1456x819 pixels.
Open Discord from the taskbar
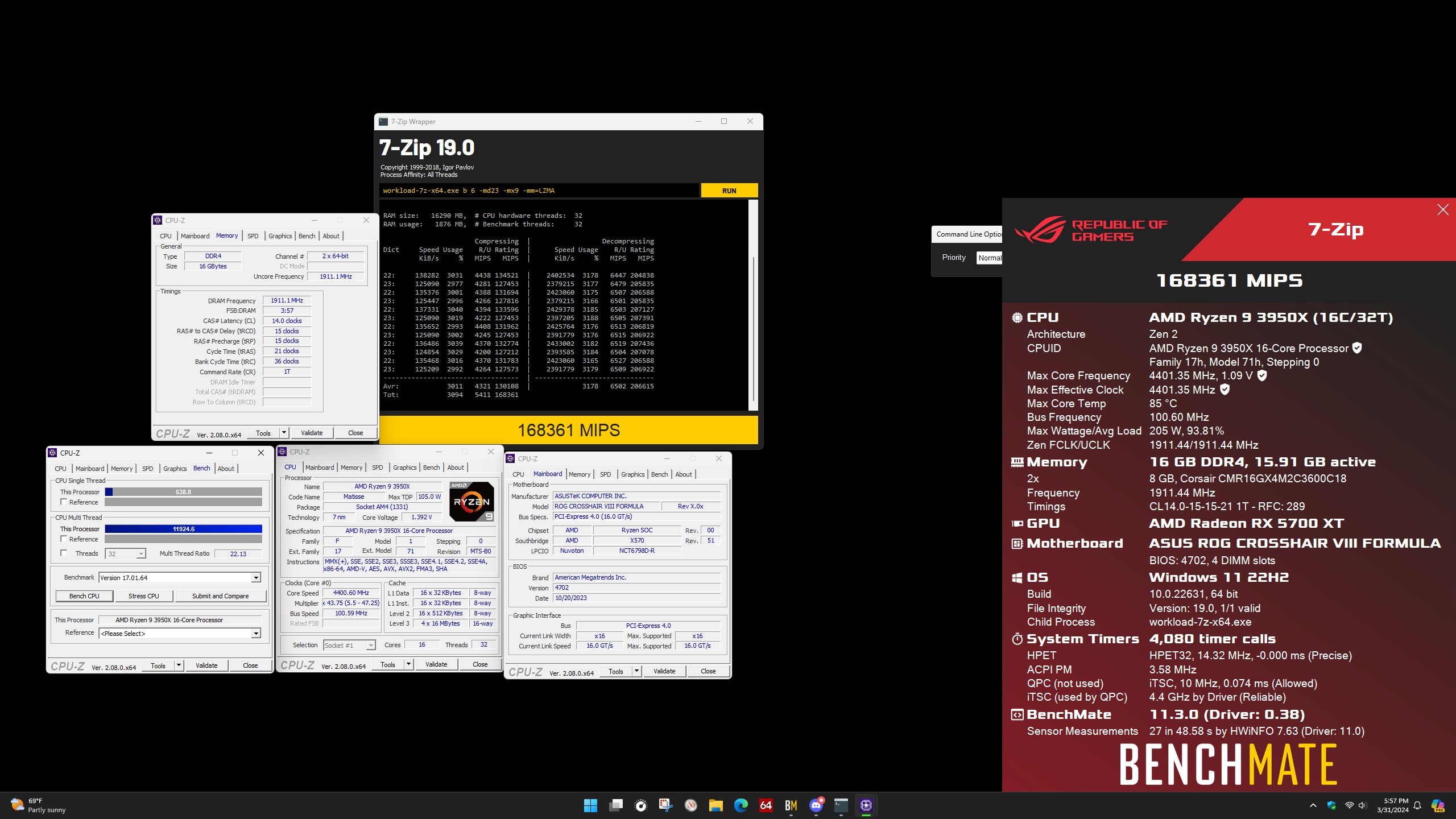816,805
